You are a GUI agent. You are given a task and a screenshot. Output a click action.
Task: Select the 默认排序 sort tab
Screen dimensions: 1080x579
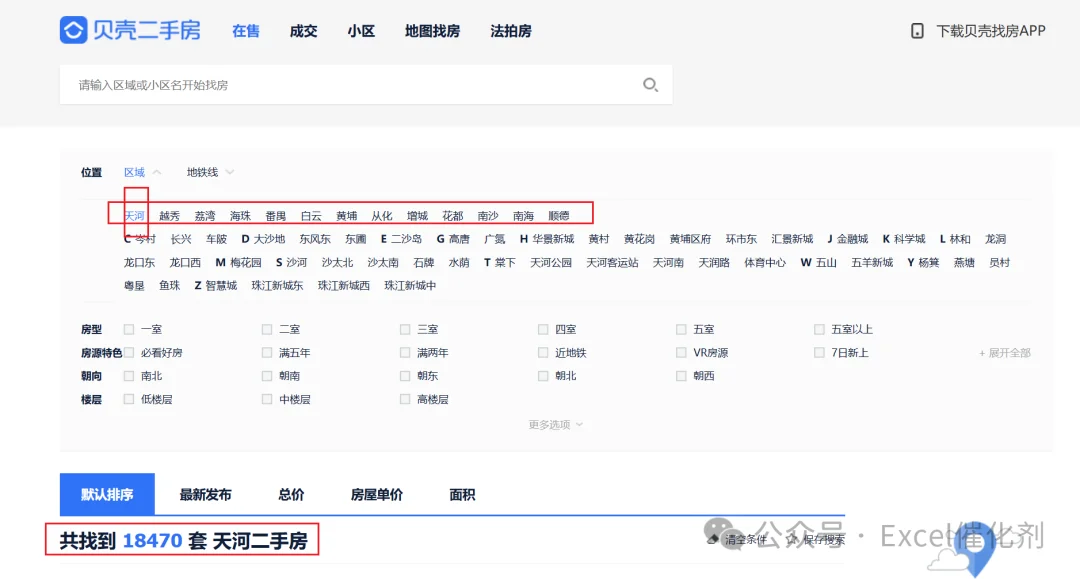click(x=107, y=494)
